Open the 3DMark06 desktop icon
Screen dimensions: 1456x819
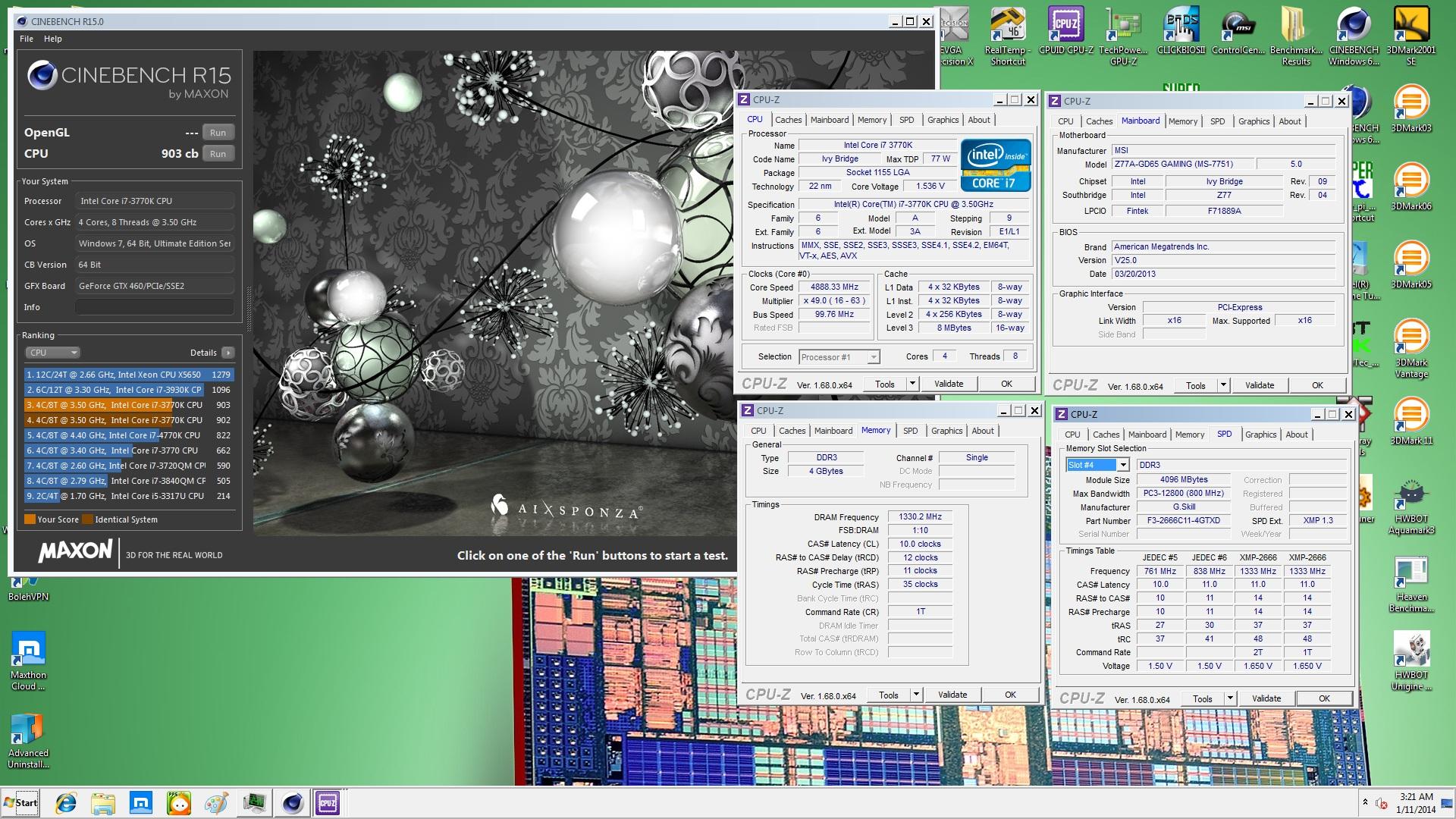pyautogui.click(x=1411, y=187)
